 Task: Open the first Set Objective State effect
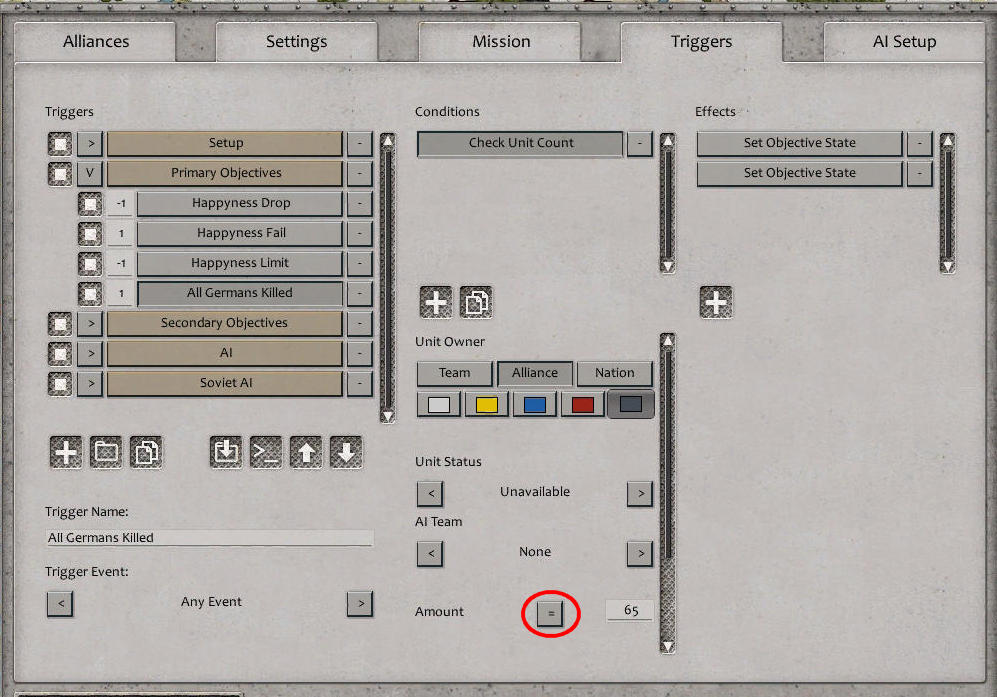point(800,144)
